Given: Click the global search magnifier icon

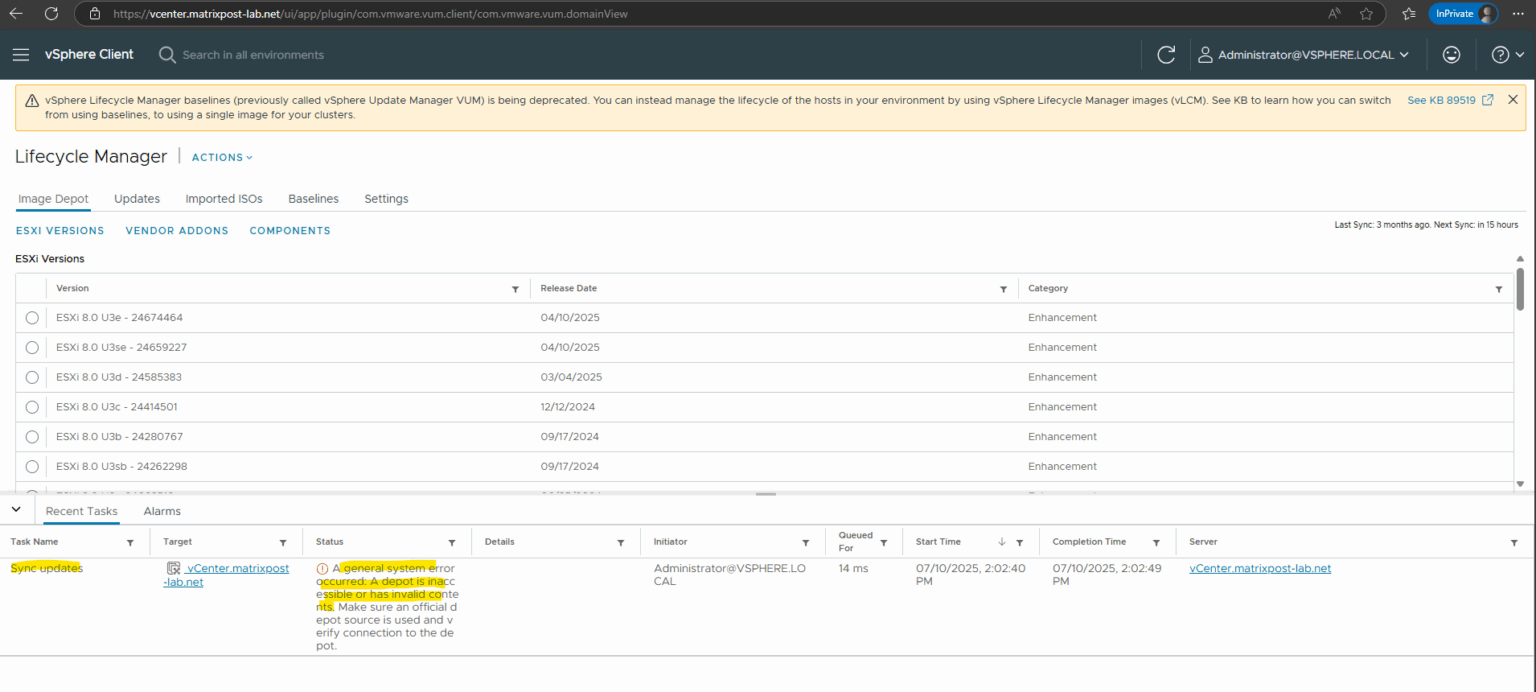Looking at the screenshot, I should click(x=167, y=54).
